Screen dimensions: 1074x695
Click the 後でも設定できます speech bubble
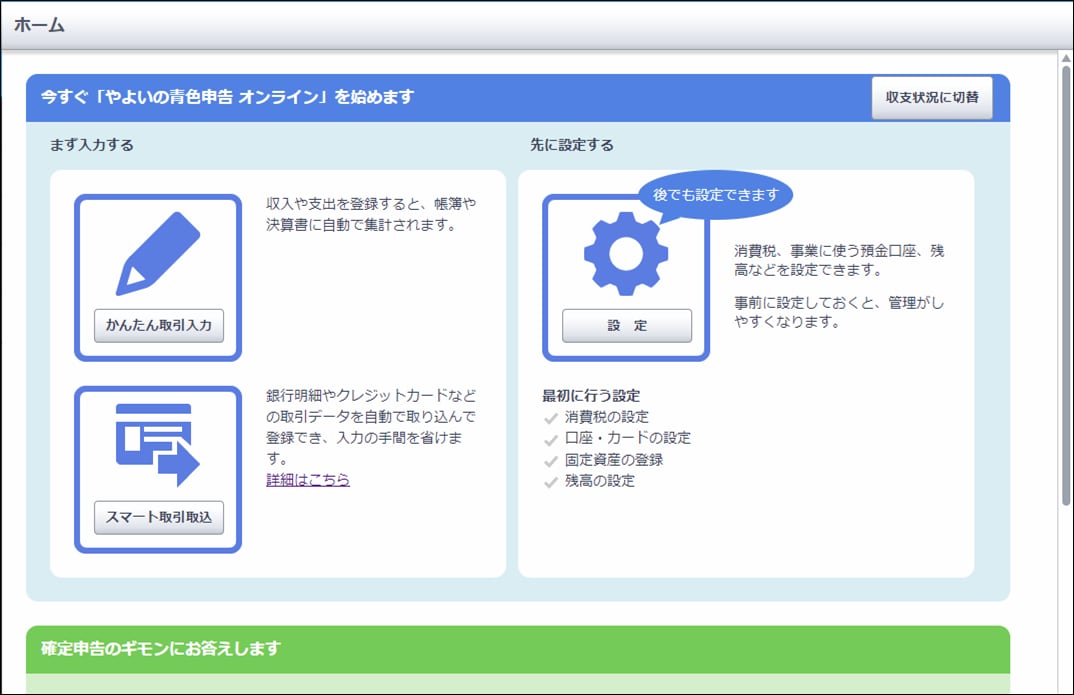(x=715, y=195)
